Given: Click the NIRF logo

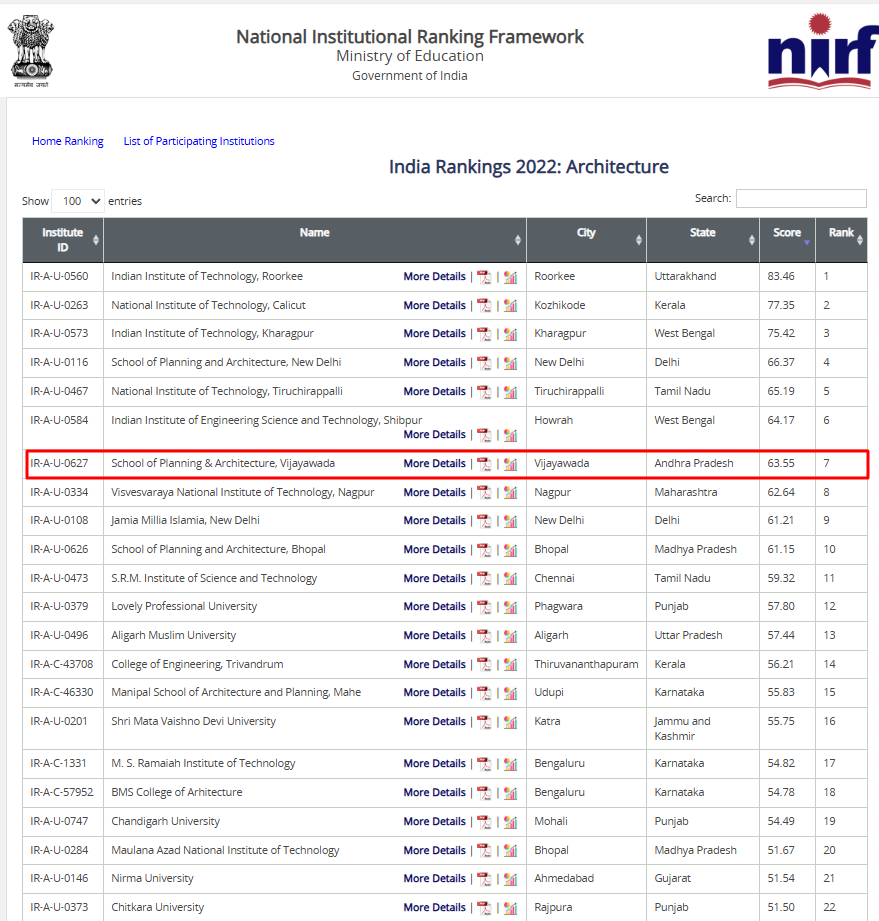Looking at the screenshot, I should (821, 52).
